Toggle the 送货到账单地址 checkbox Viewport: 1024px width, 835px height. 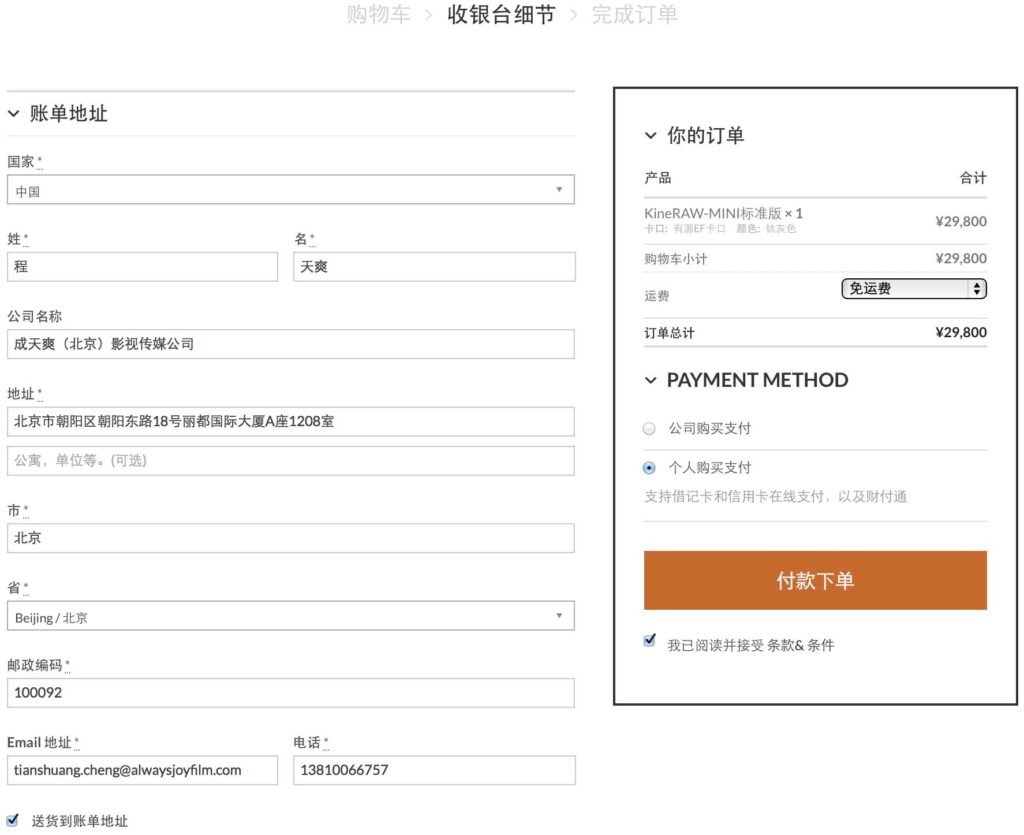coord(13,820)
